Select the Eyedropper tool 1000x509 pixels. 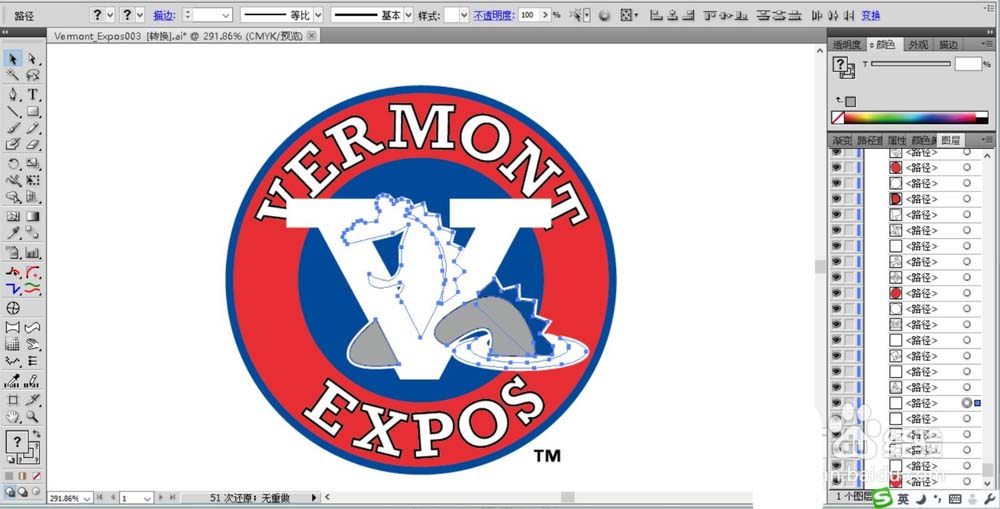[x=13, y=233]
